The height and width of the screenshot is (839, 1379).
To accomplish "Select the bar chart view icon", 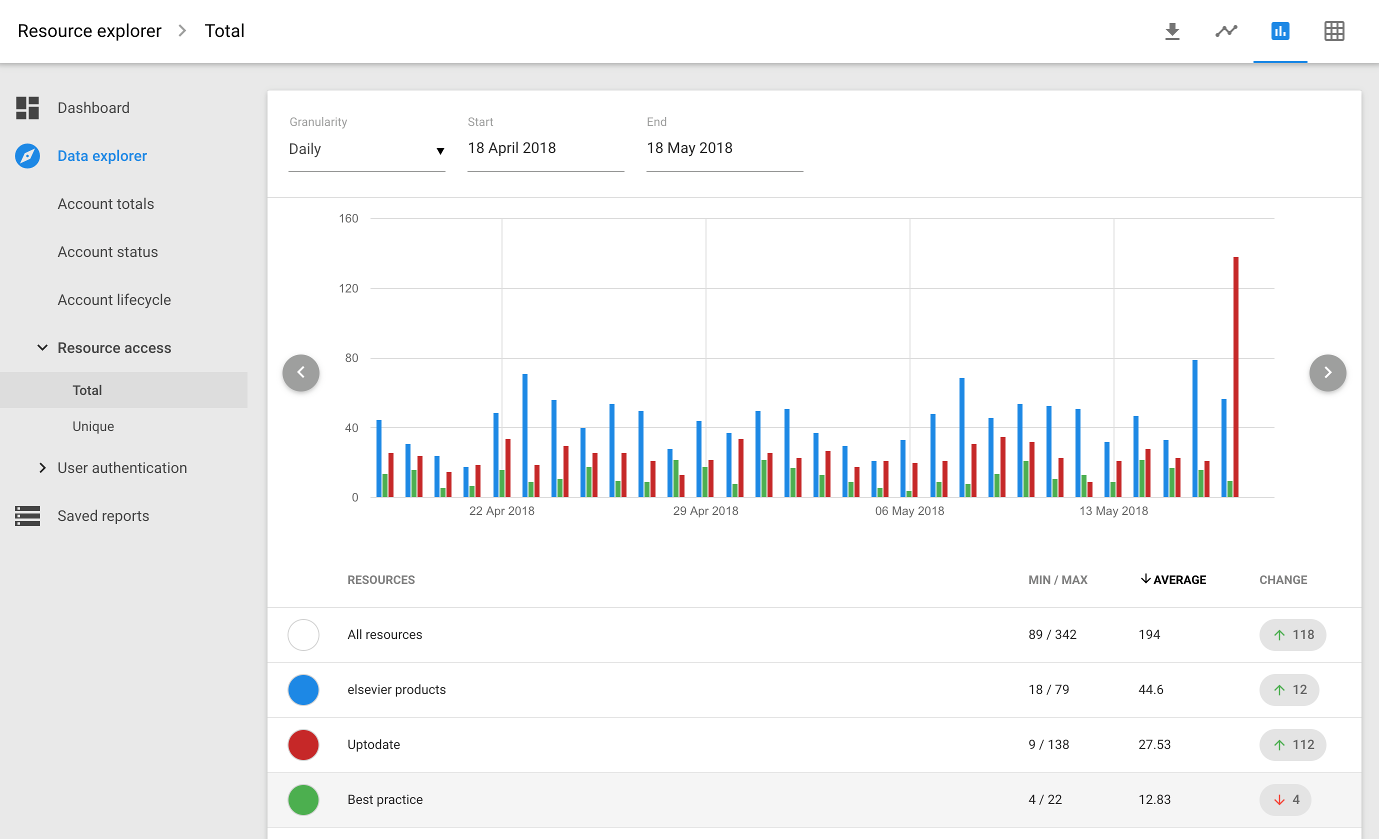I will click(x=1280, y=31).
